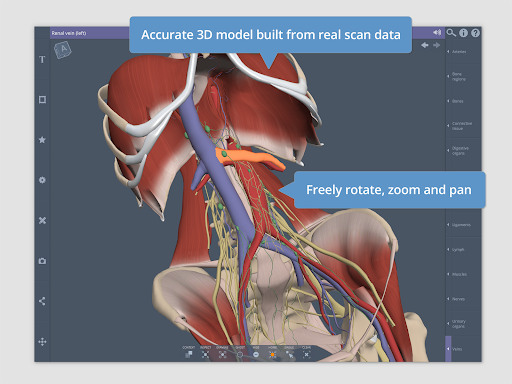Screen dimensions: 512x384
Task: Select the text label T tool
Action: point(42,60)
